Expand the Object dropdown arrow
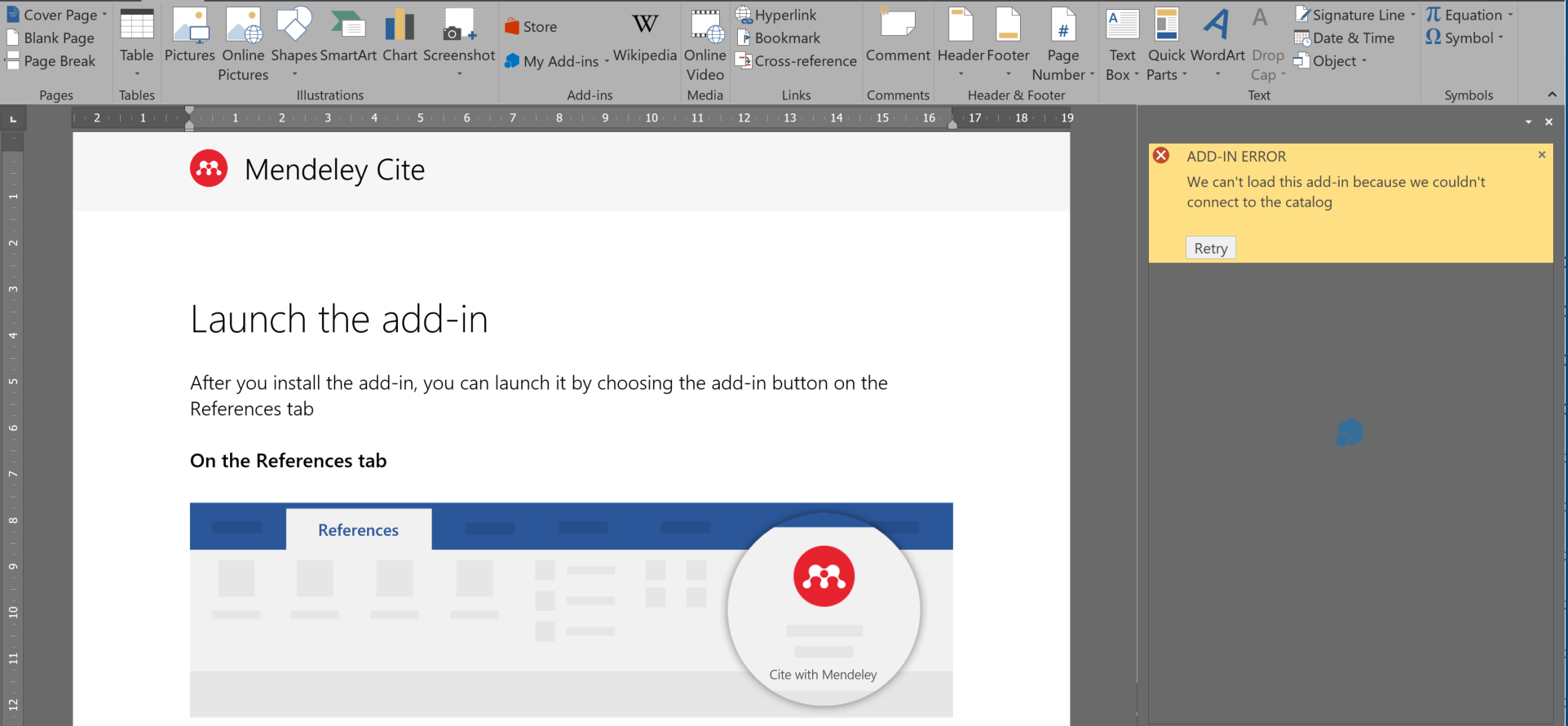 pyautogui.click(x=1364, y=60)
